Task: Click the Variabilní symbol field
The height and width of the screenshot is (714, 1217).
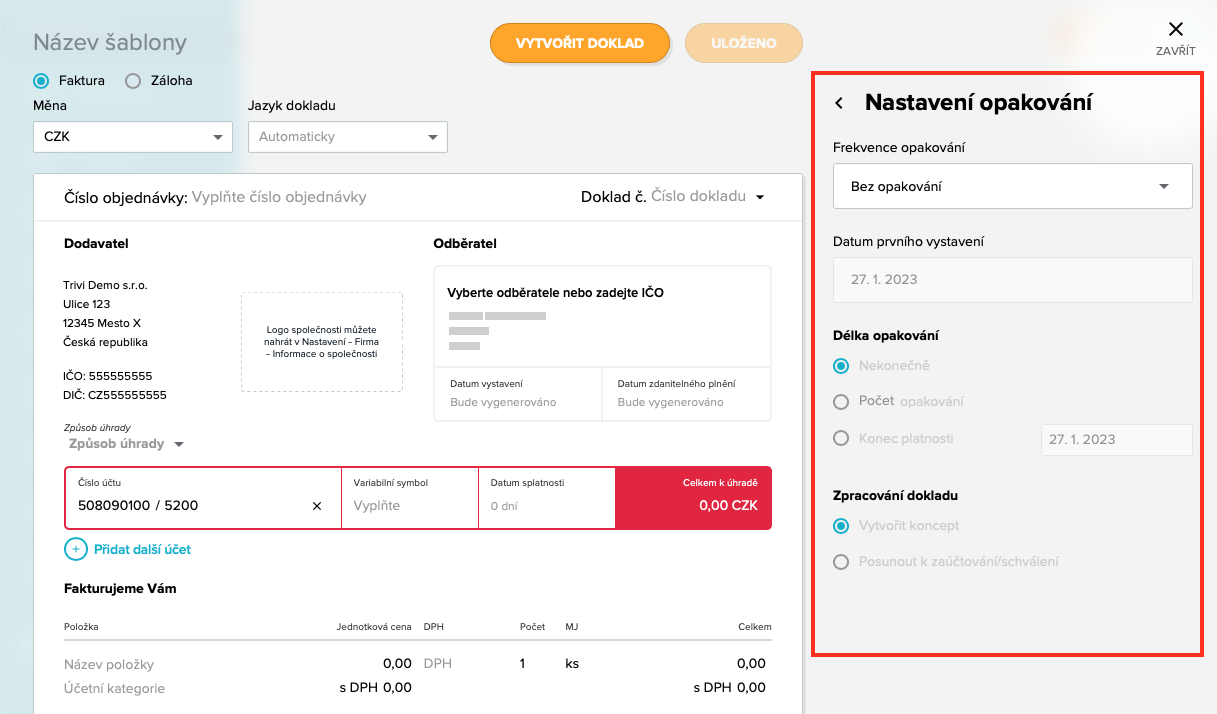Action: click(409, 506)
